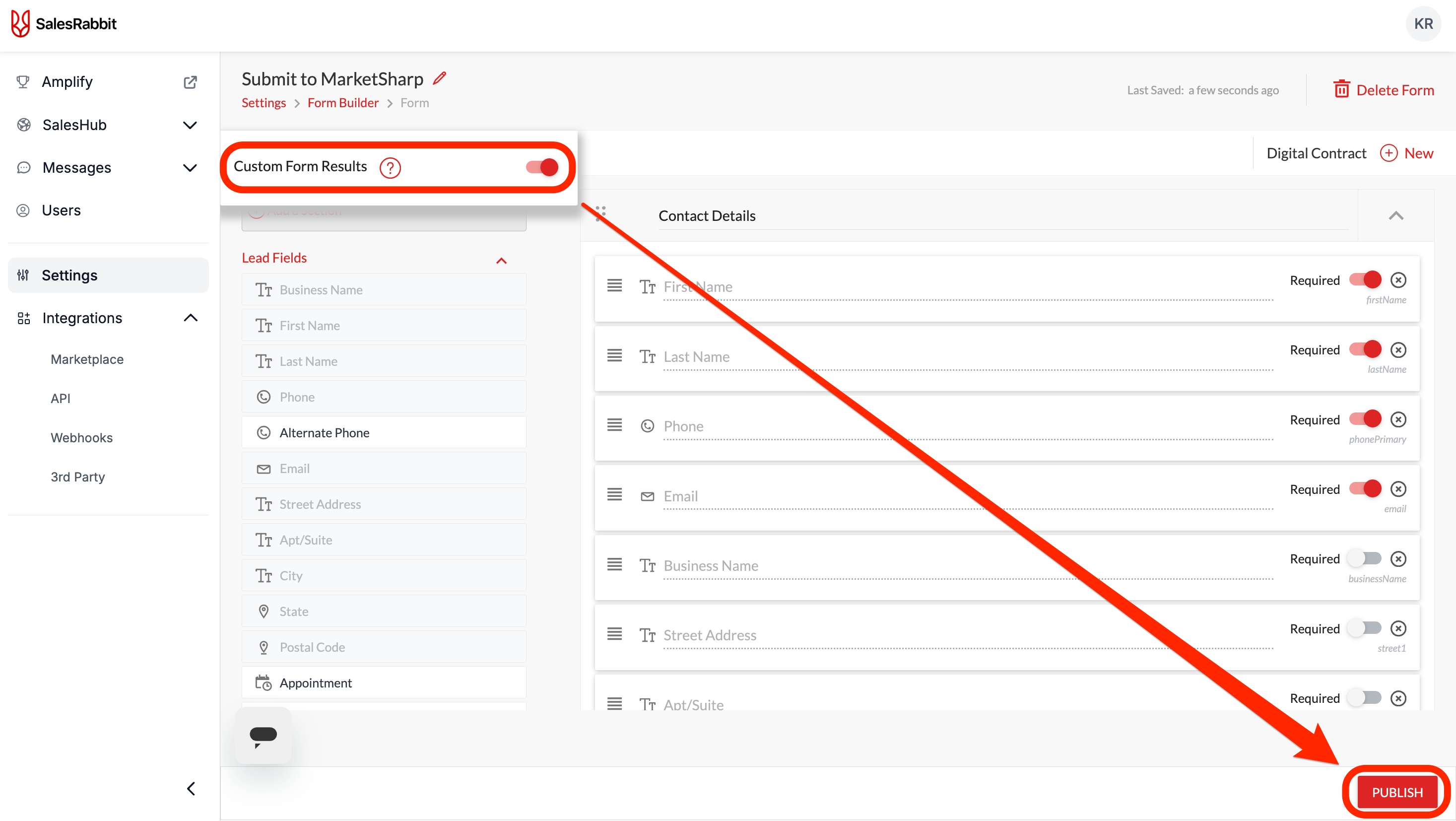Disable the Required toggle for Phone
The height and width of the screenshot is (821, 1456).
(x=1365, y=419)
